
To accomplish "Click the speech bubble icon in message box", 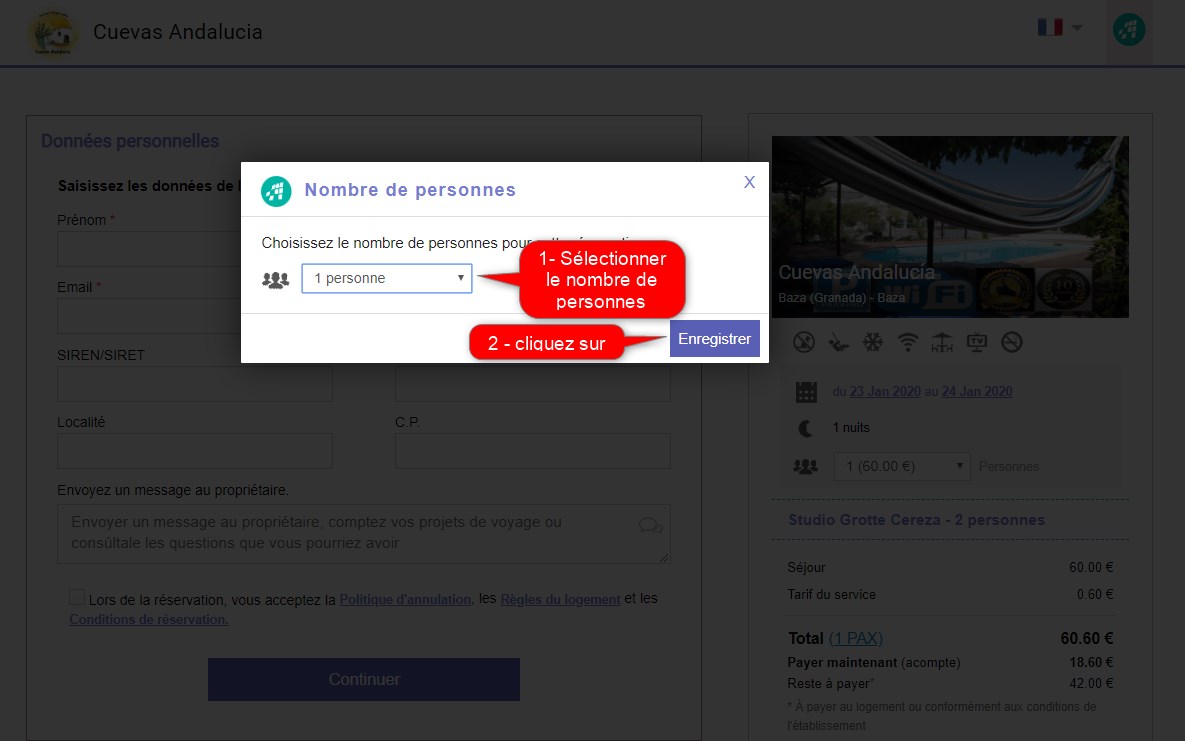I will (x=650, y=526).
